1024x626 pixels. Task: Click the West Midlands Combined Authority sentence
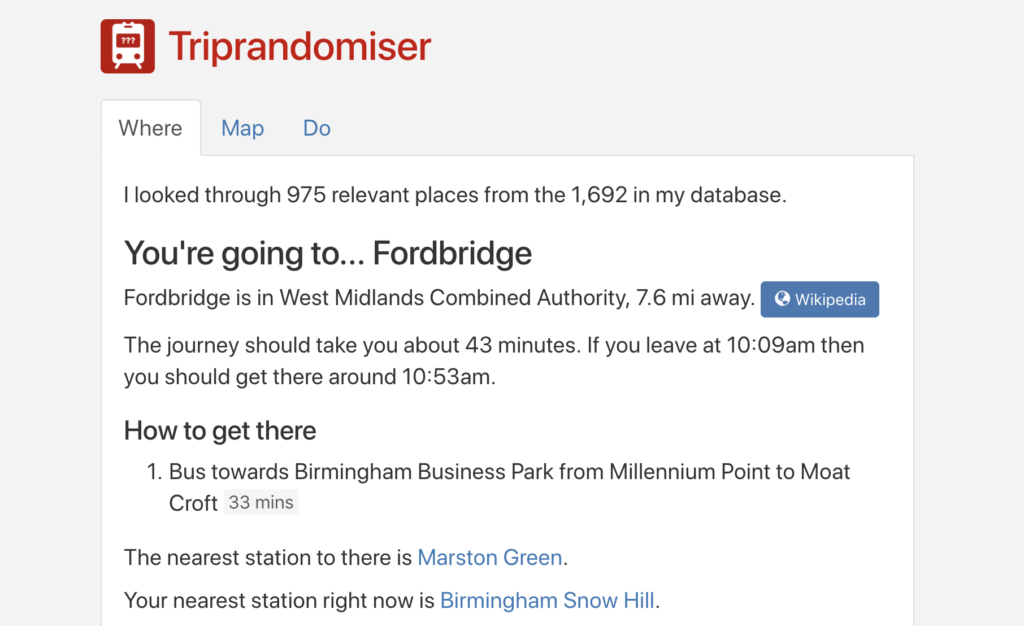[438, 298]
